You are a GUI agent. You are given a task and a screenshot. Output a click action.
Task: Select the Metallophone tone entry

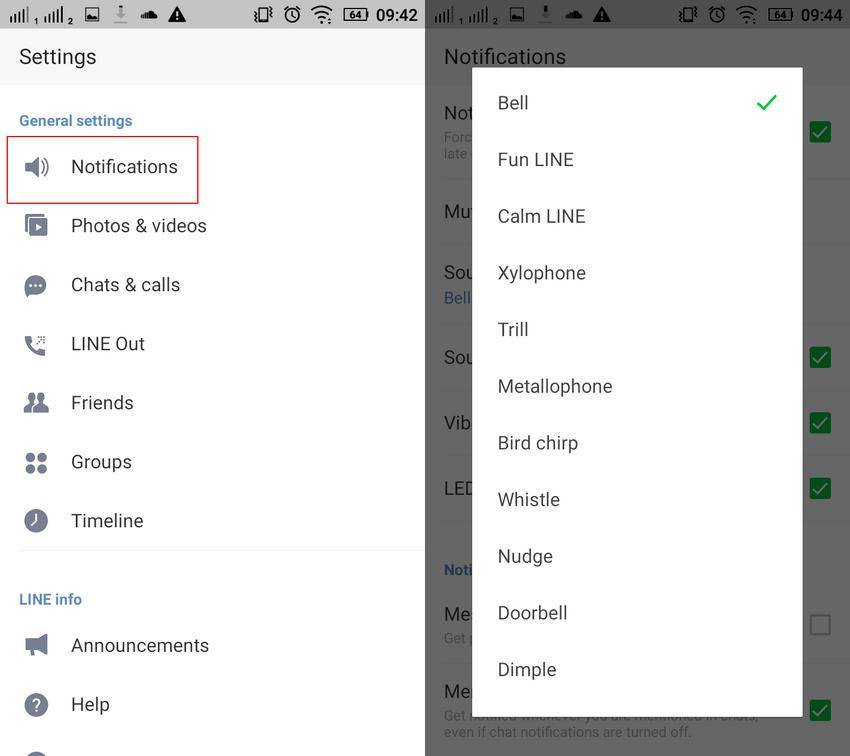point(637,386)
